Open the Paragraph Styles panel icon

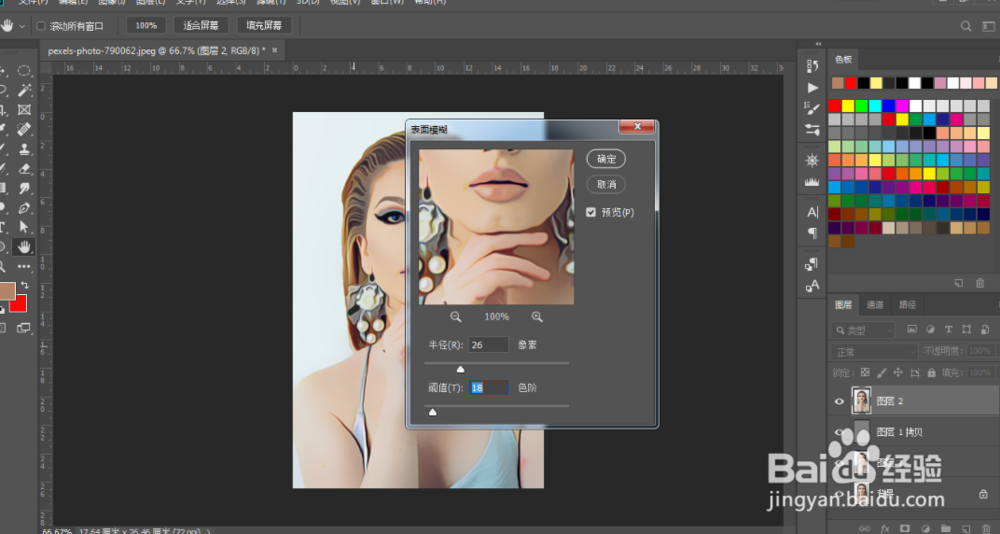pyautogui.click(x=812, y=263)
